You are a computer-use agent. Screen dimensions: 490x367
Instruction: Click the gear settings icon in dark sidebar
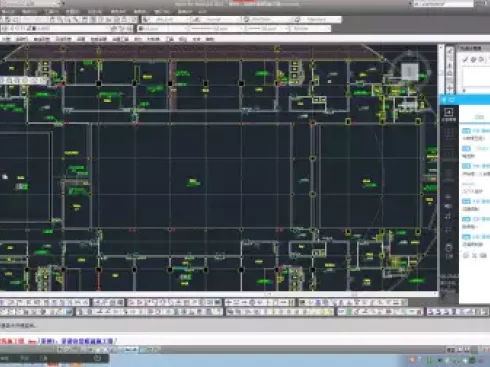click(449, 248)
